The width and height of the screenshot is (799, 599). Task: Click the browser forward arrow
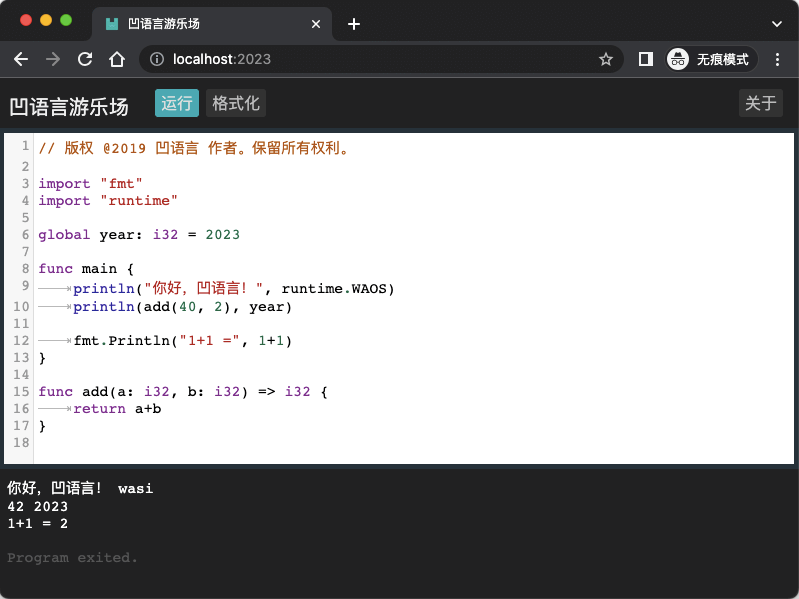point(53,59)
